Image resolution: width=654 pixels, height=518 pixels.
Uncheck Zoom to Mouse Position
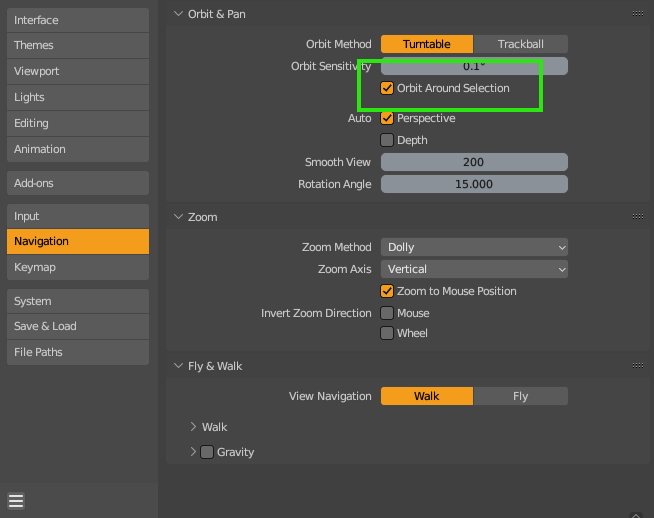[387, 291]
